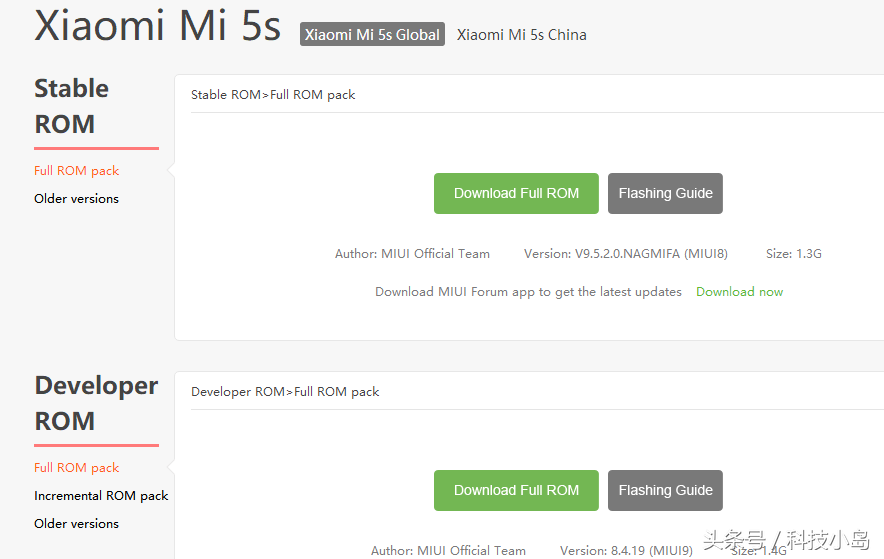Download Full ROM for Stable ROM
Image resolution: width=884 pixels, height=559 pixels.
(x=516, y=193)
